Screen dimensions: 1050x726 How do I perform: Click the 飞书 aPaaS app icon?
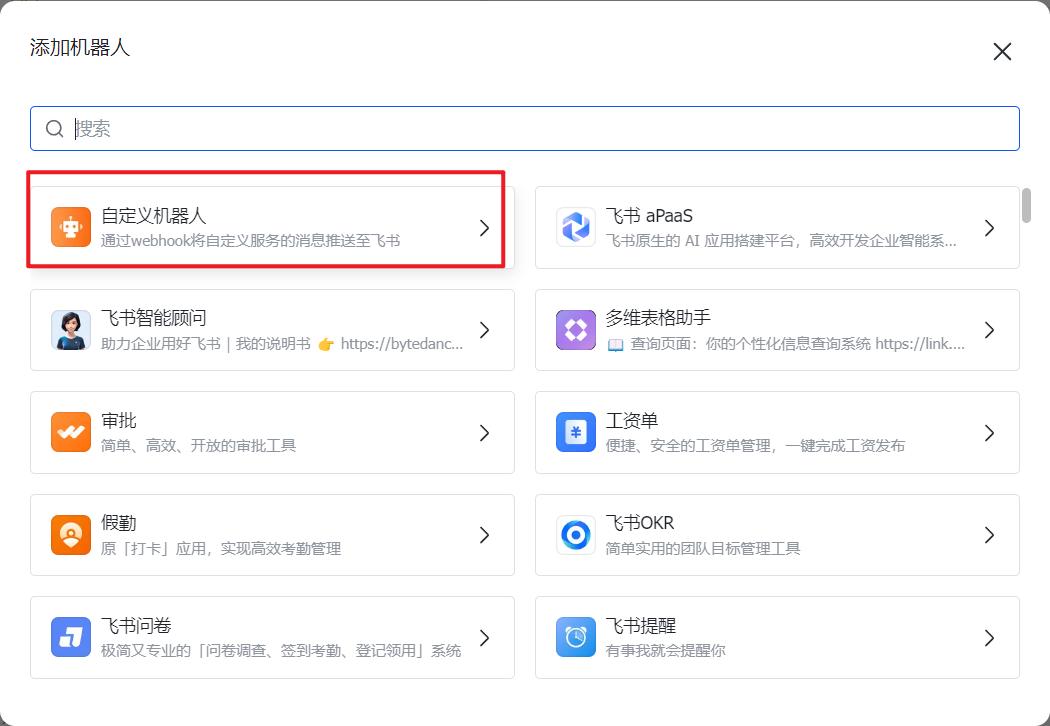click(x=576, y=227)
